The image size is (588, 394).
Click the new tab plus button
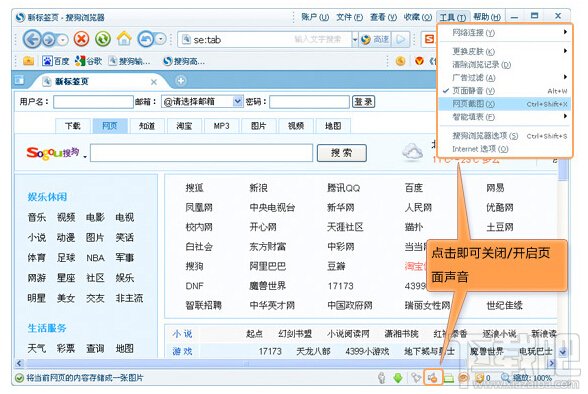click(x=181, y=81)
